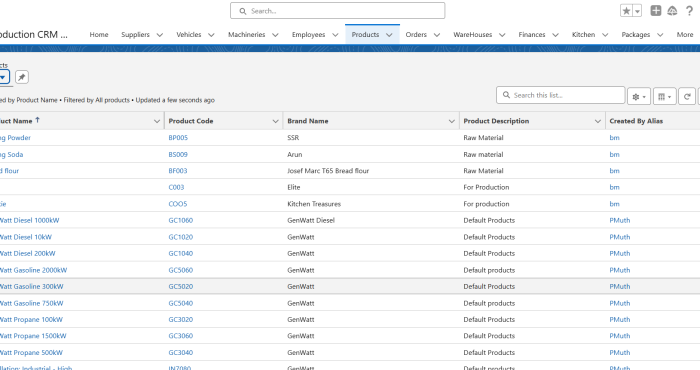Open Brand Name column actions chevron

click(451, 121)
